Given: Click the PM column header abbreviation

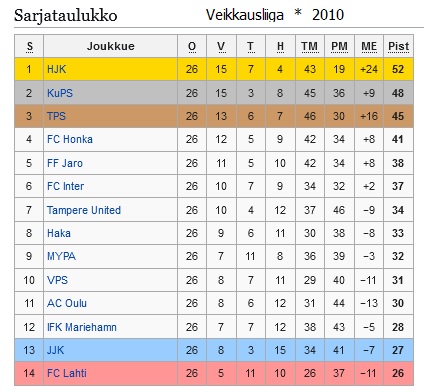Looking at the screenshot, I should 339,46.
